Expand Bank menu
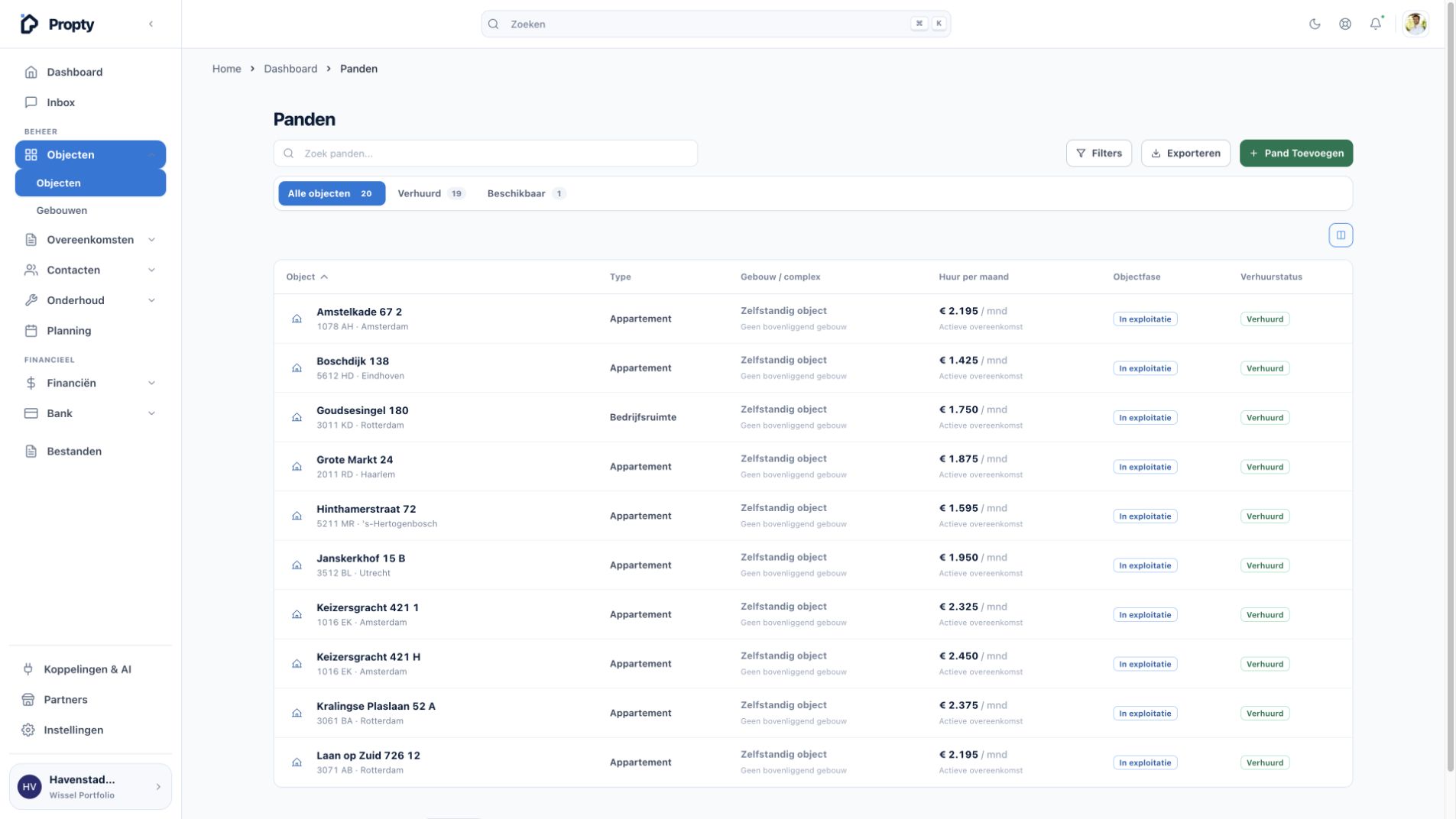The width and height of the screenshot is (1456, 819). point(90,413)
